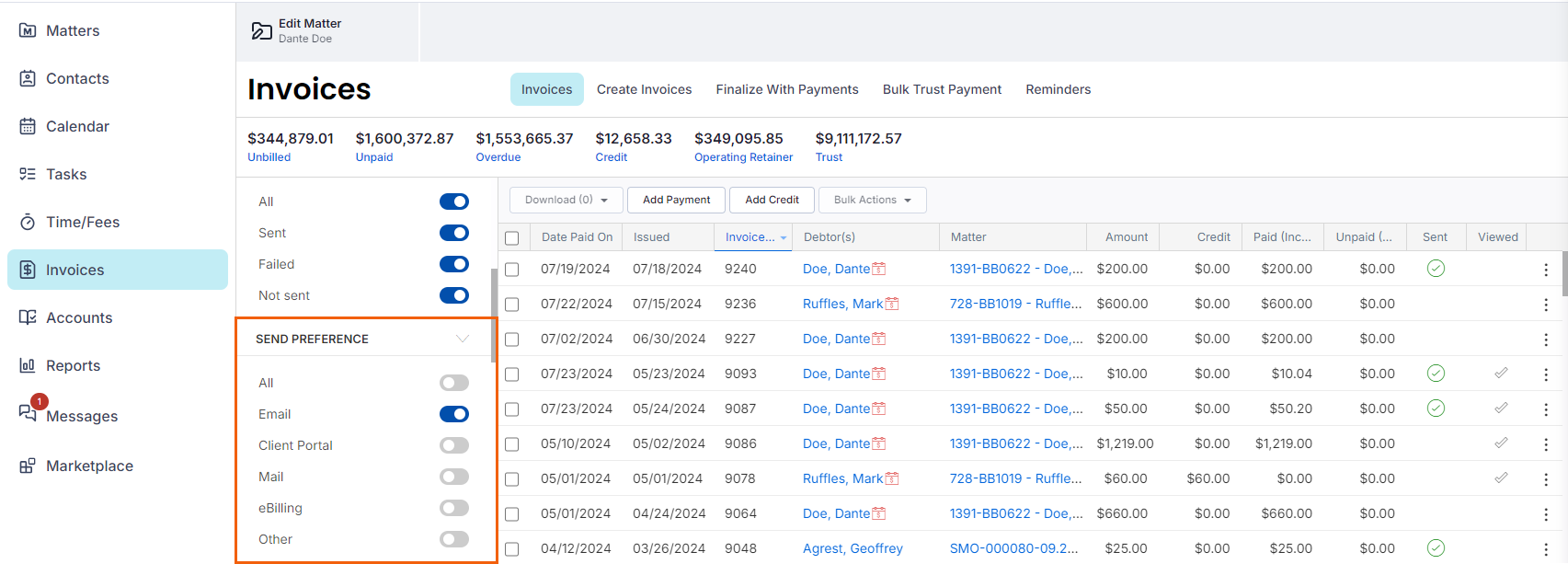Click the Add Payment button

677,200
